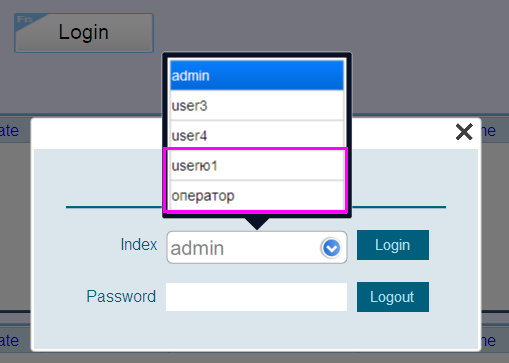Close the login dialog with the X
The image size is (509, 363).
(x=464, y=132)
